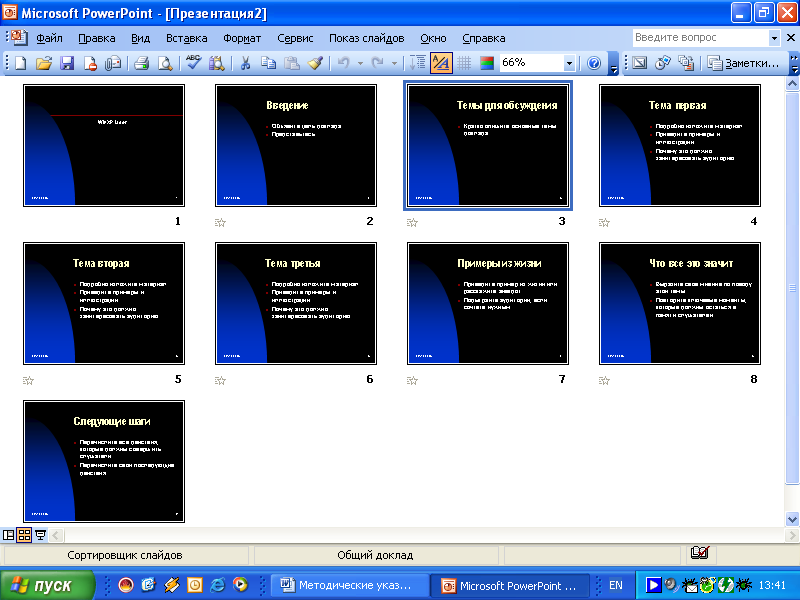Select the Что все это значит slide
The width and height of the screenshot is (800, 600).
680,304
